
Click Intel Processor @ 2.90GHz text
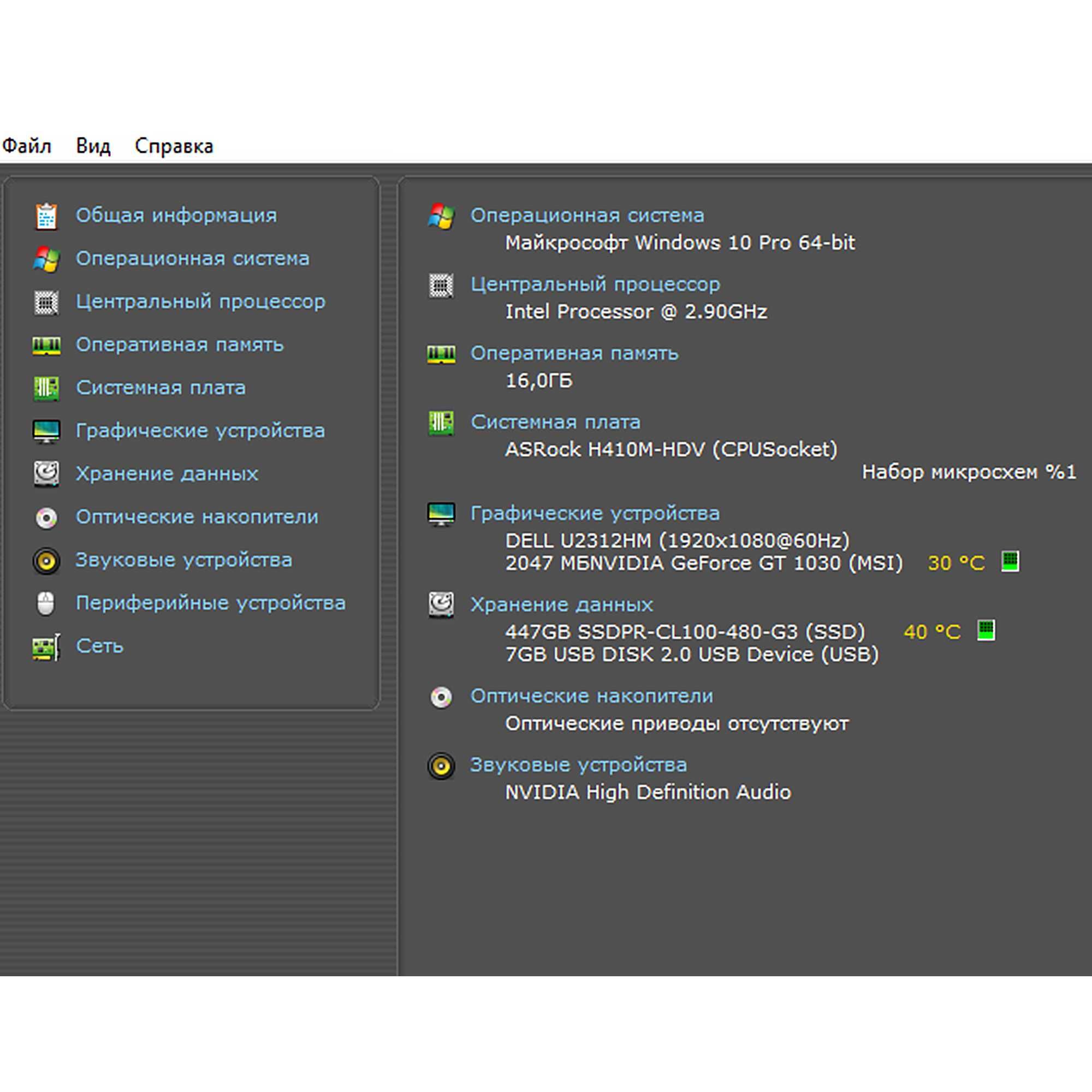637,311
